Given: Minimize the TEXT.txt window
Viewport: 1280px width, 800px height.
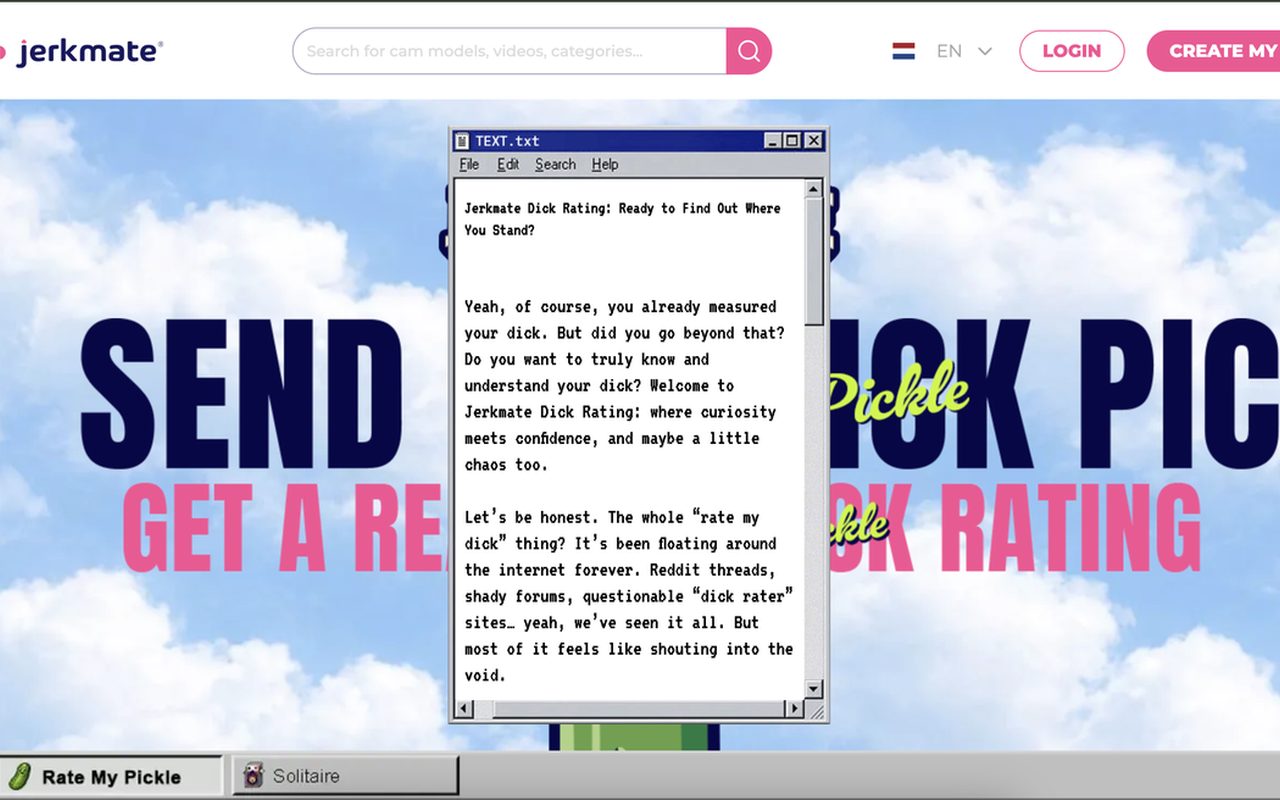Looking at the screenshot, I should (773, 141).
